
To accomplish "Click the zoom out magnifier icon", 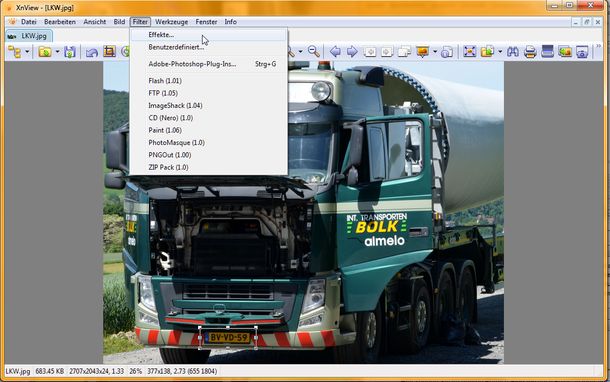I will click(314, 51).
